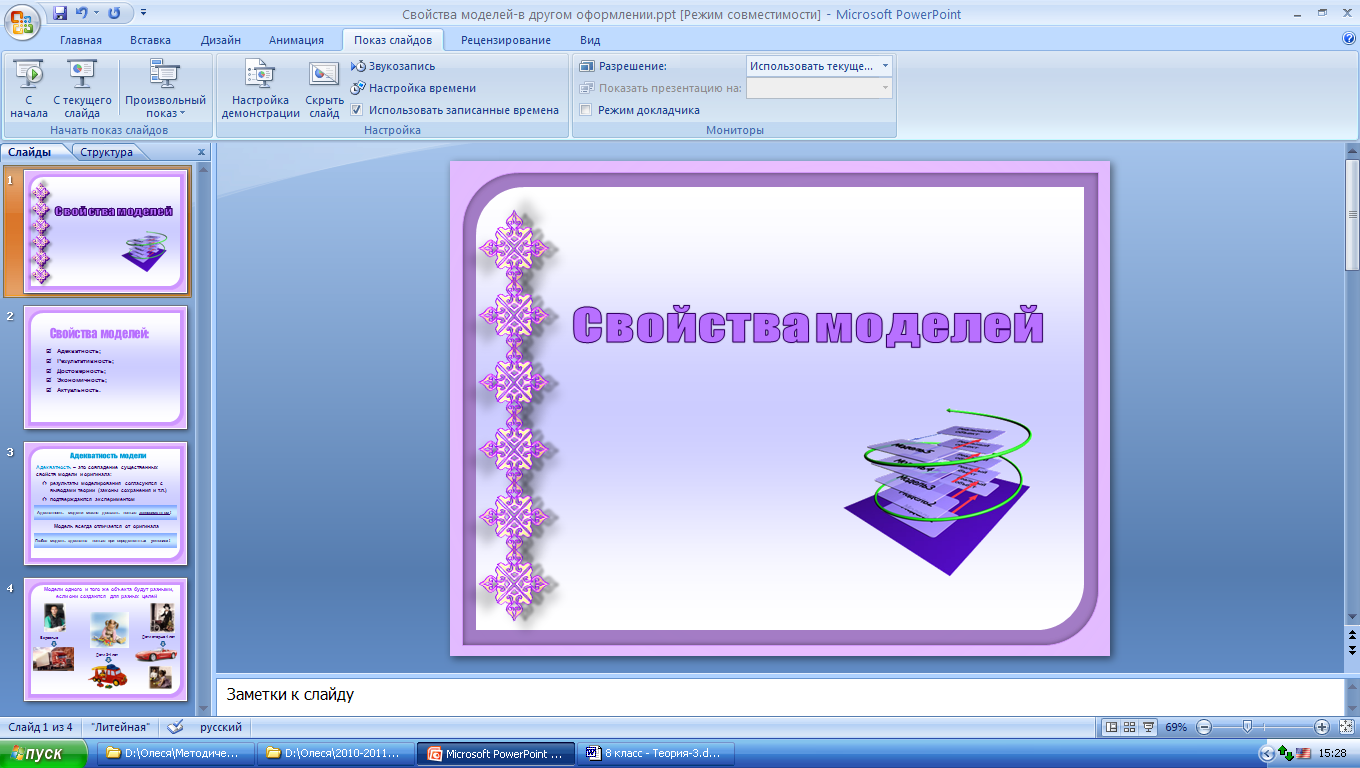
Task: Switch to Normal view icon in status bar
Action: 1110,727
